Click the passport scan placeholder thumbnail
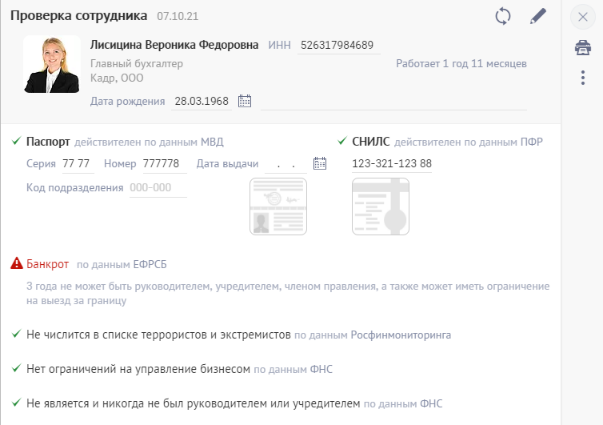 pos(278,206)
